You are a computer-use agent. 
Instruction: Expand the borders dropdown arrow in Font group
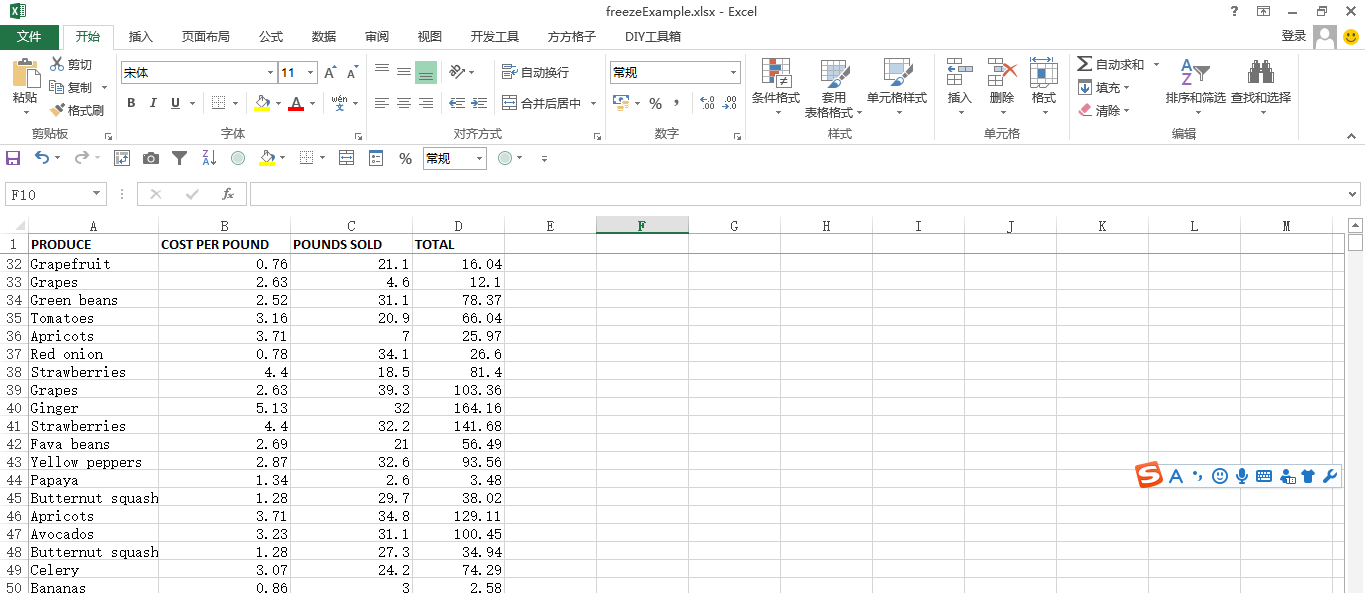235,103
